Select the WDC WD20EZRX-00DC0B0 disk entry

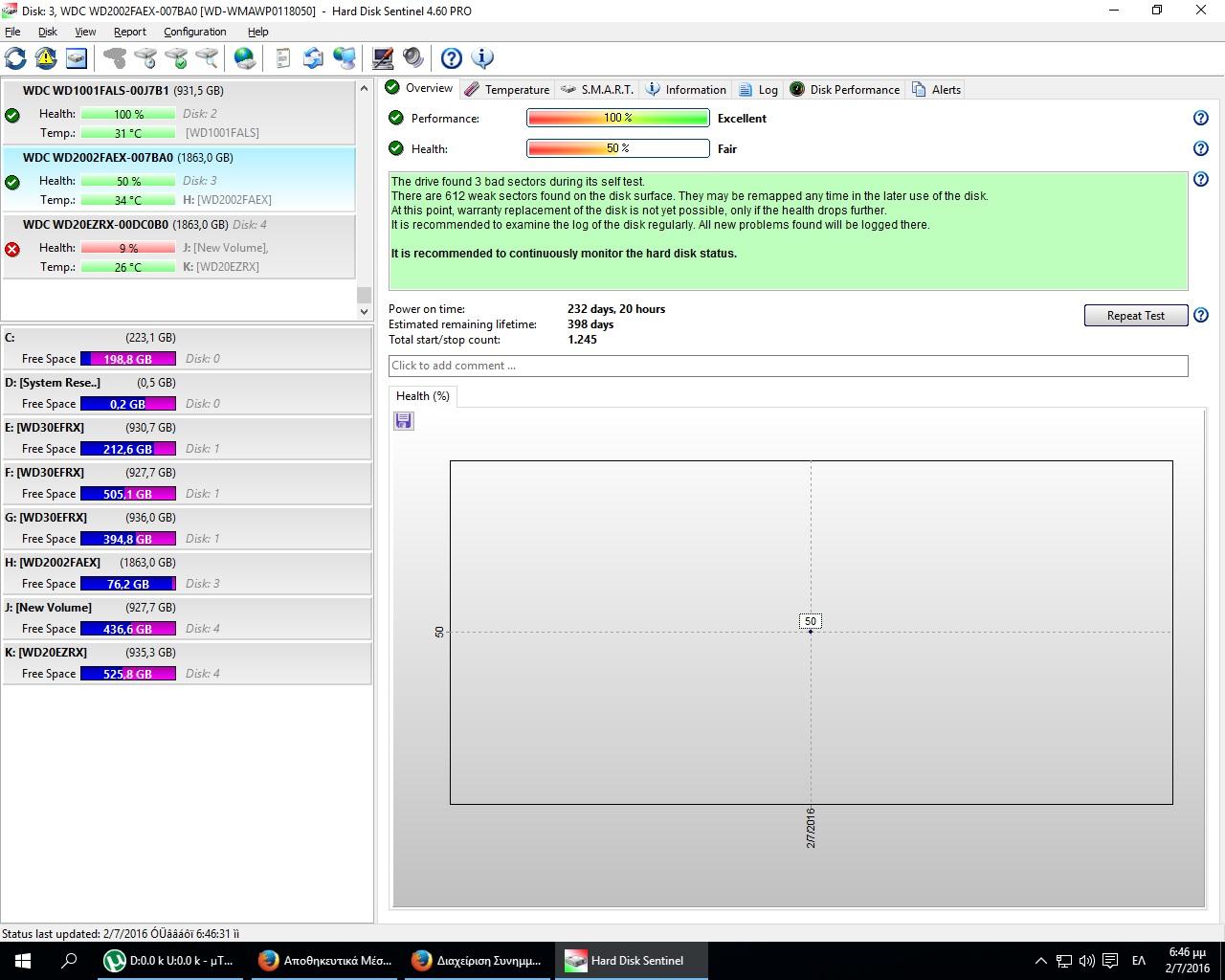click(178, 246)
